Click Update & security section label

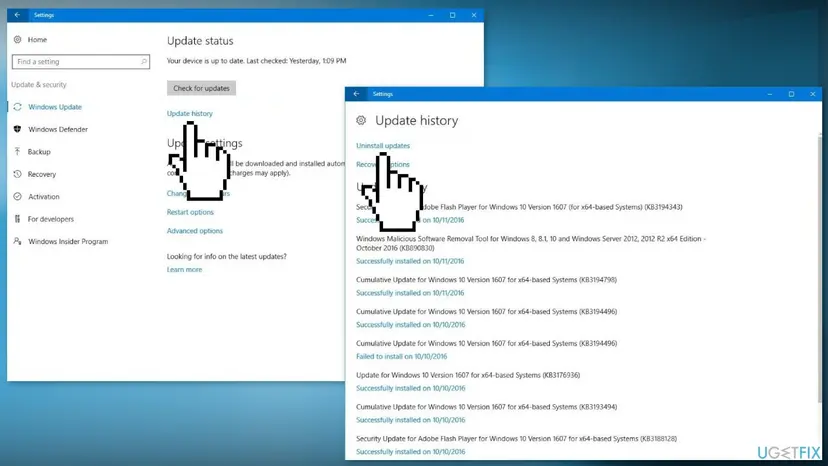39,85
